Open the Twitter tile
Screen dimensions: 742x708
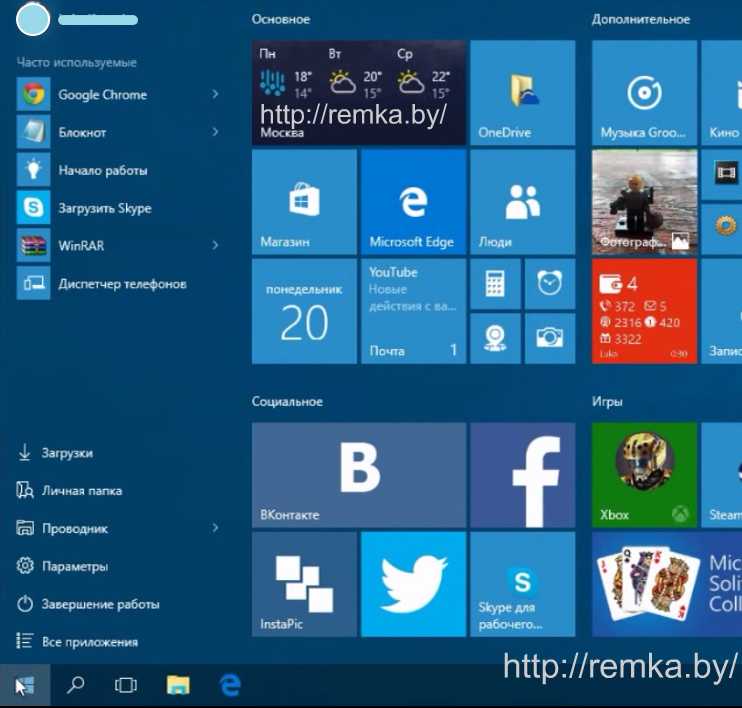tap(413, 584)
